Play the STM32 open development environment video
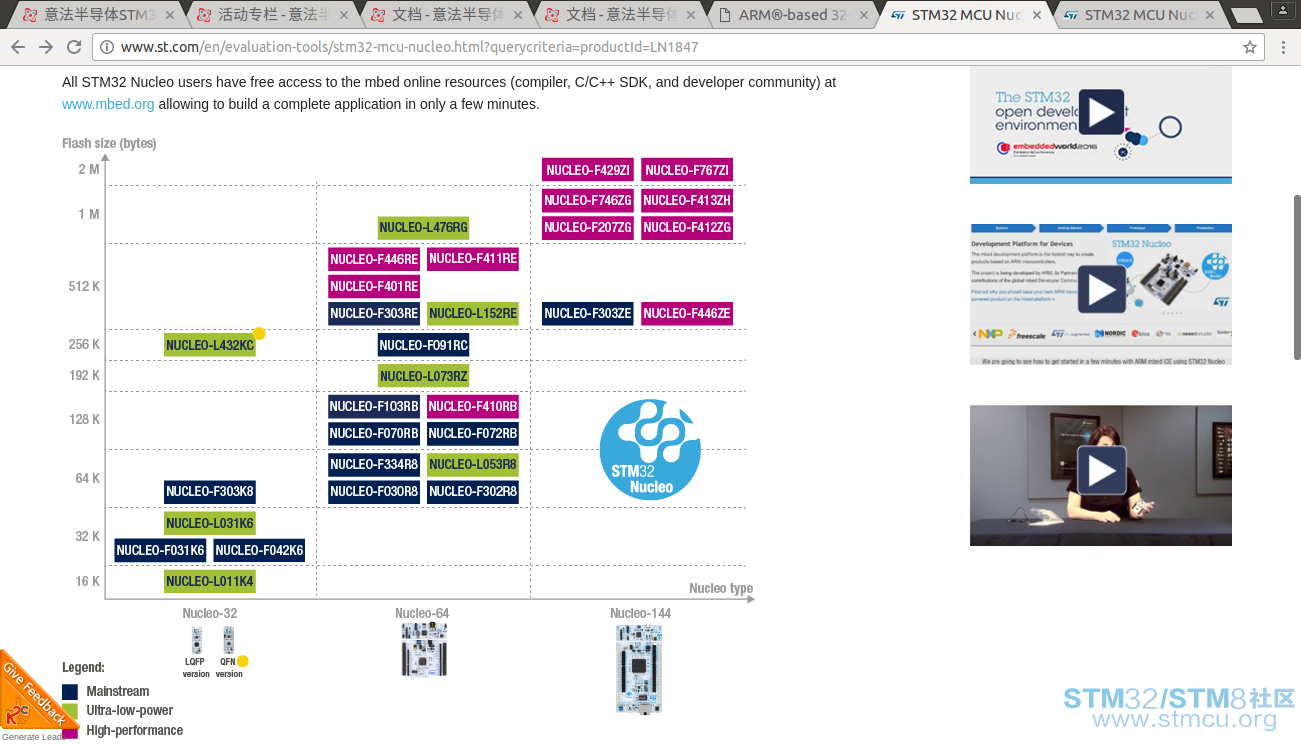 (1101, 112)
